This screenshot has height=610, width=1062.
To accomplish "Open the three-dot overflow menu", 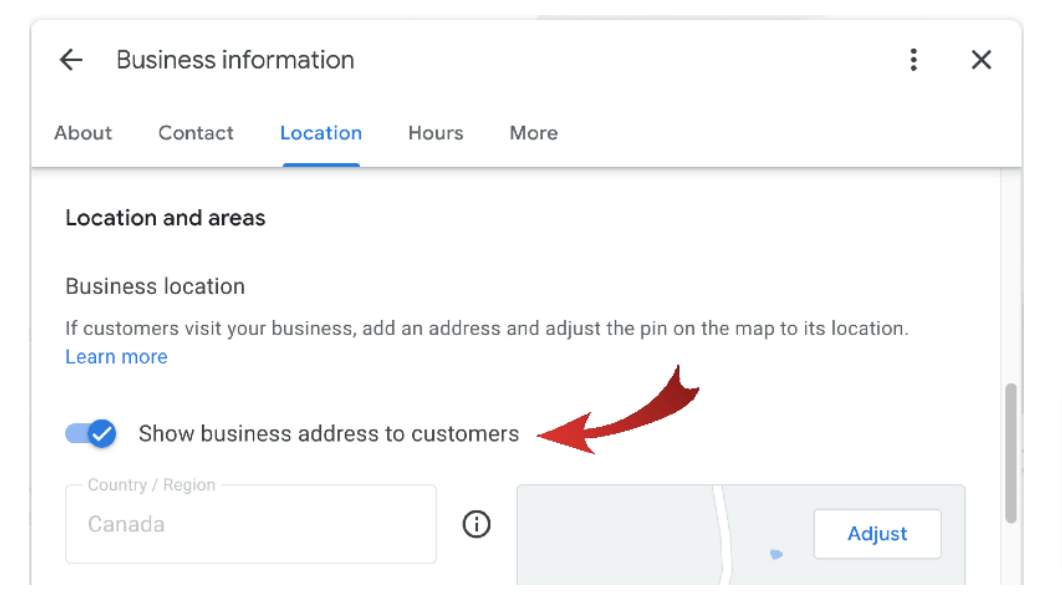I will point(913,60).
